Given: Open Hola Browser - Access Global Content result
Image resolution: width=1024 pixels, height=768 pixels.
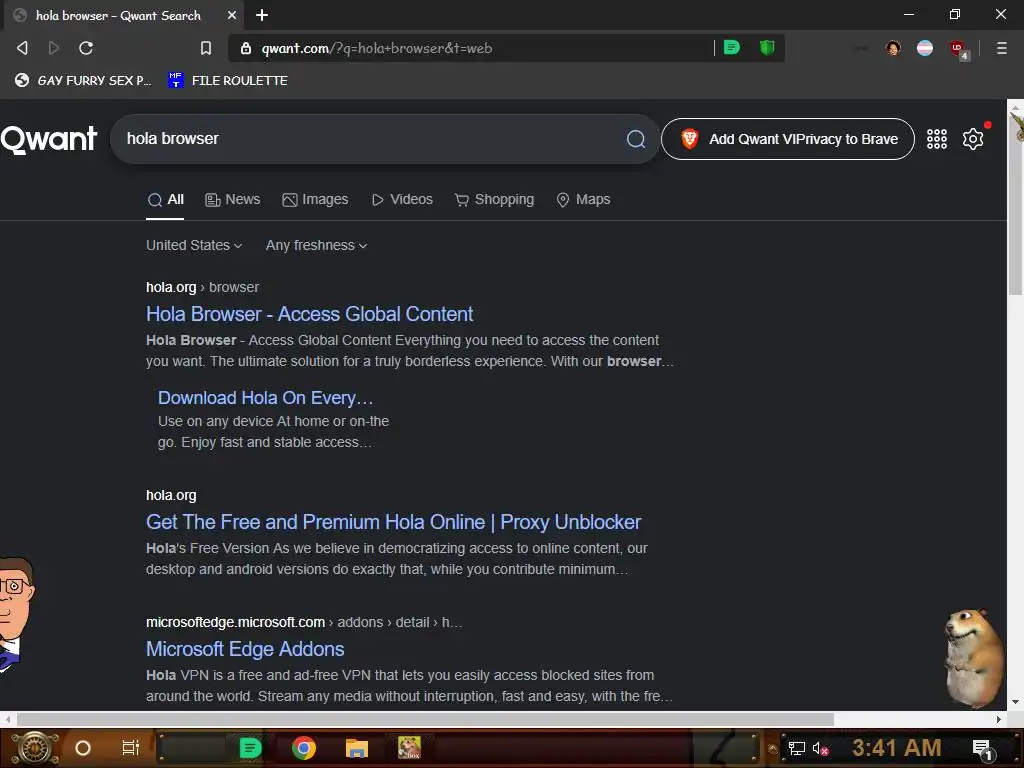Looking at the screenshot, I should tap(309, 314).
